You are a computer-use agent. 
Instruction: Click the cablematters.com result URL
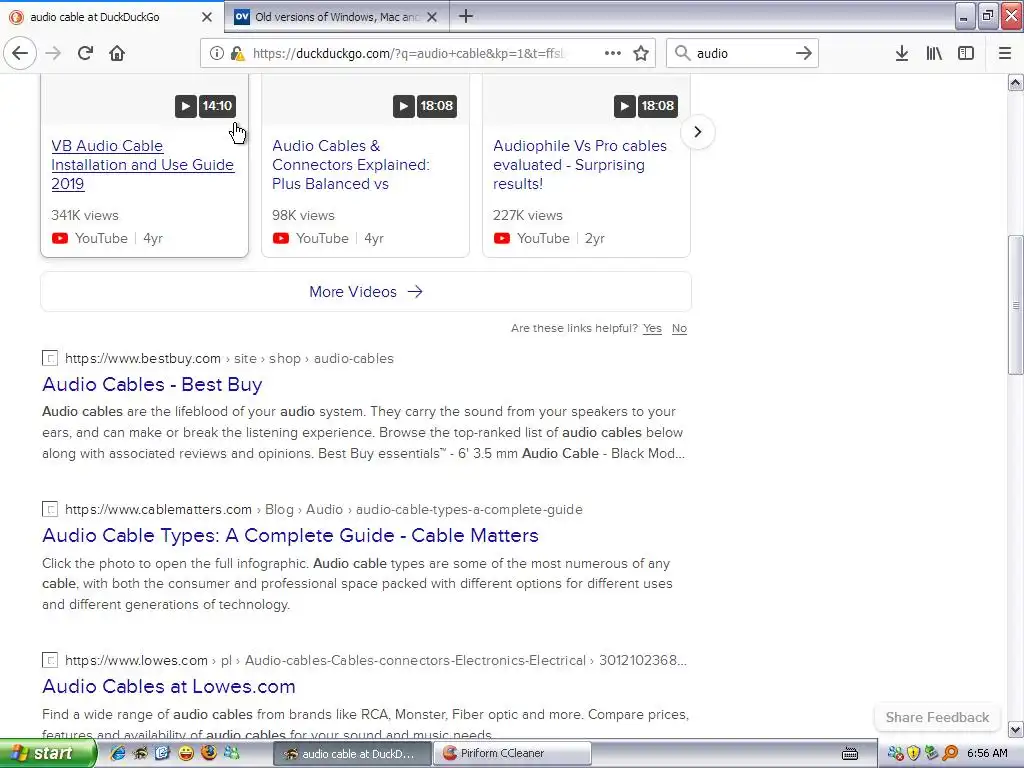pyautogui.click(x=324, y=509)
